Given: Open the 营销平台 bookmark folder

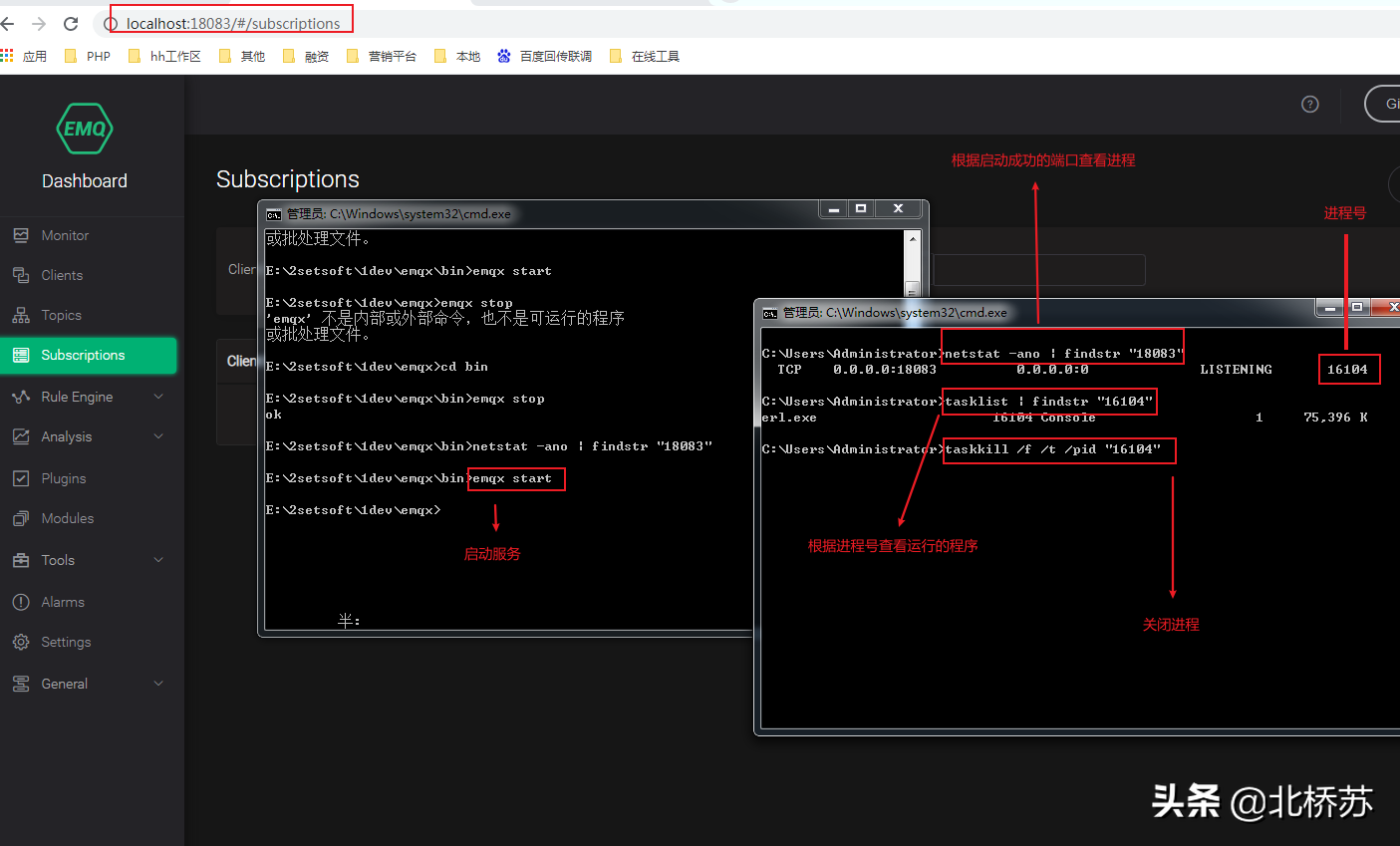Looking at the screenshot, I should pyautogui.click(x=382, y=56).
